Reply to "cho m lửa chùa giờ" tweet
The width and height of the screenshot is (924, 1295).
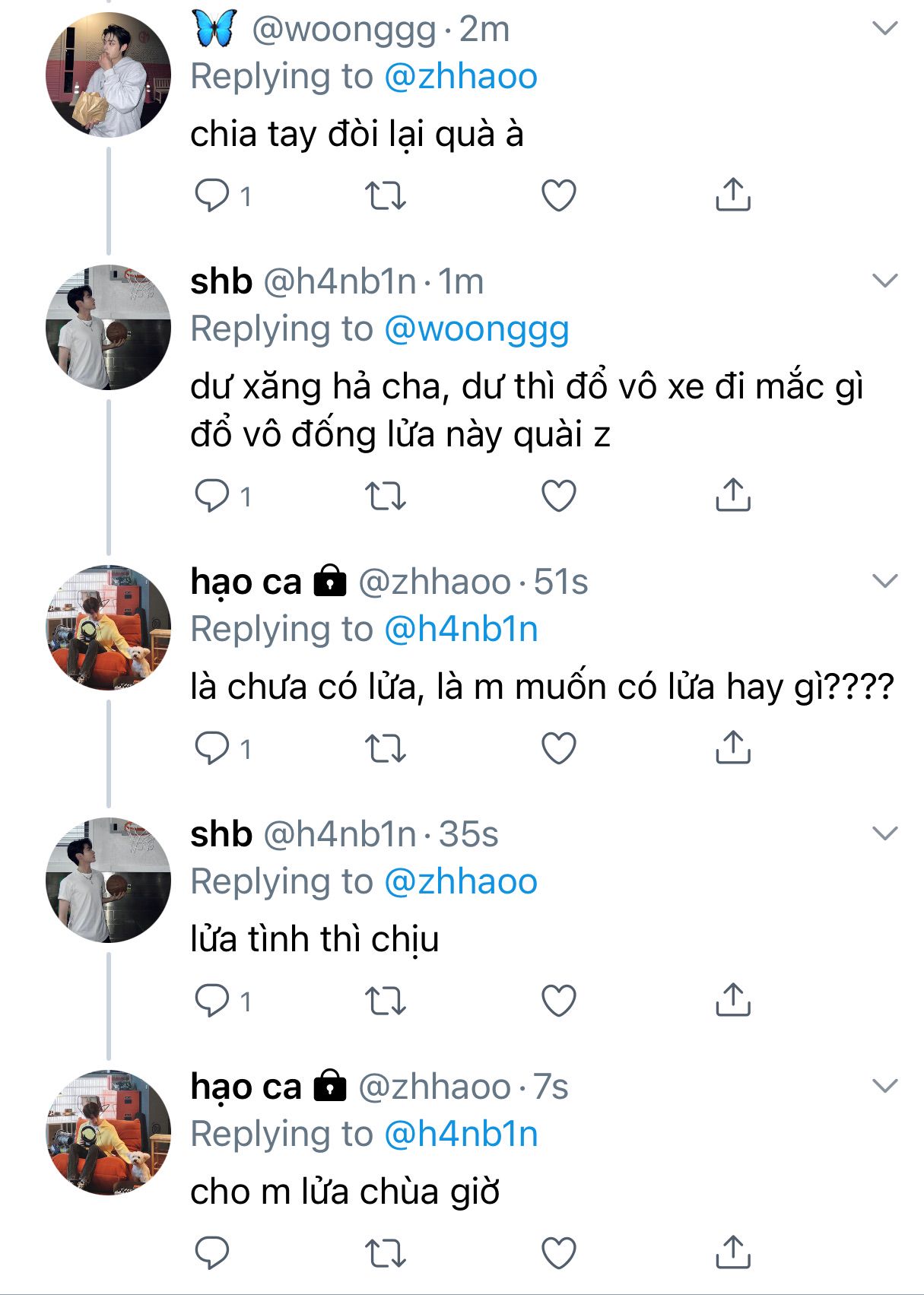point(211,1253)
